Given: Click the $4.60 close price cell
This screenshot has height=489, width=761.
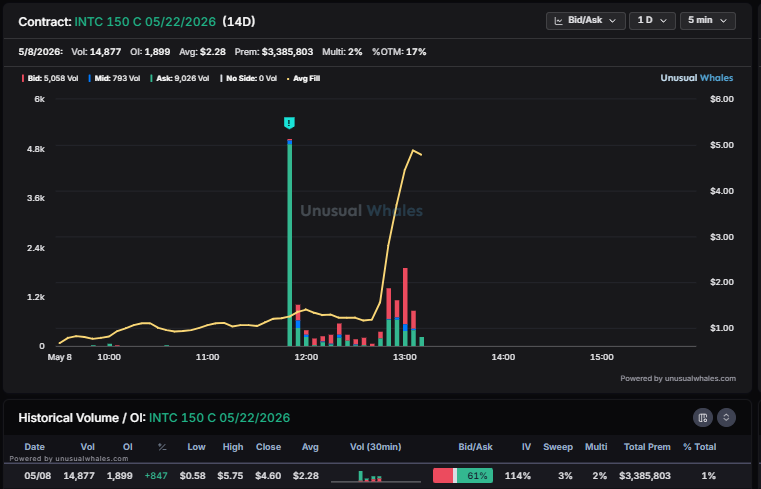Looking at the screenshot, I should pyautogui.click(x=268, y=475).
